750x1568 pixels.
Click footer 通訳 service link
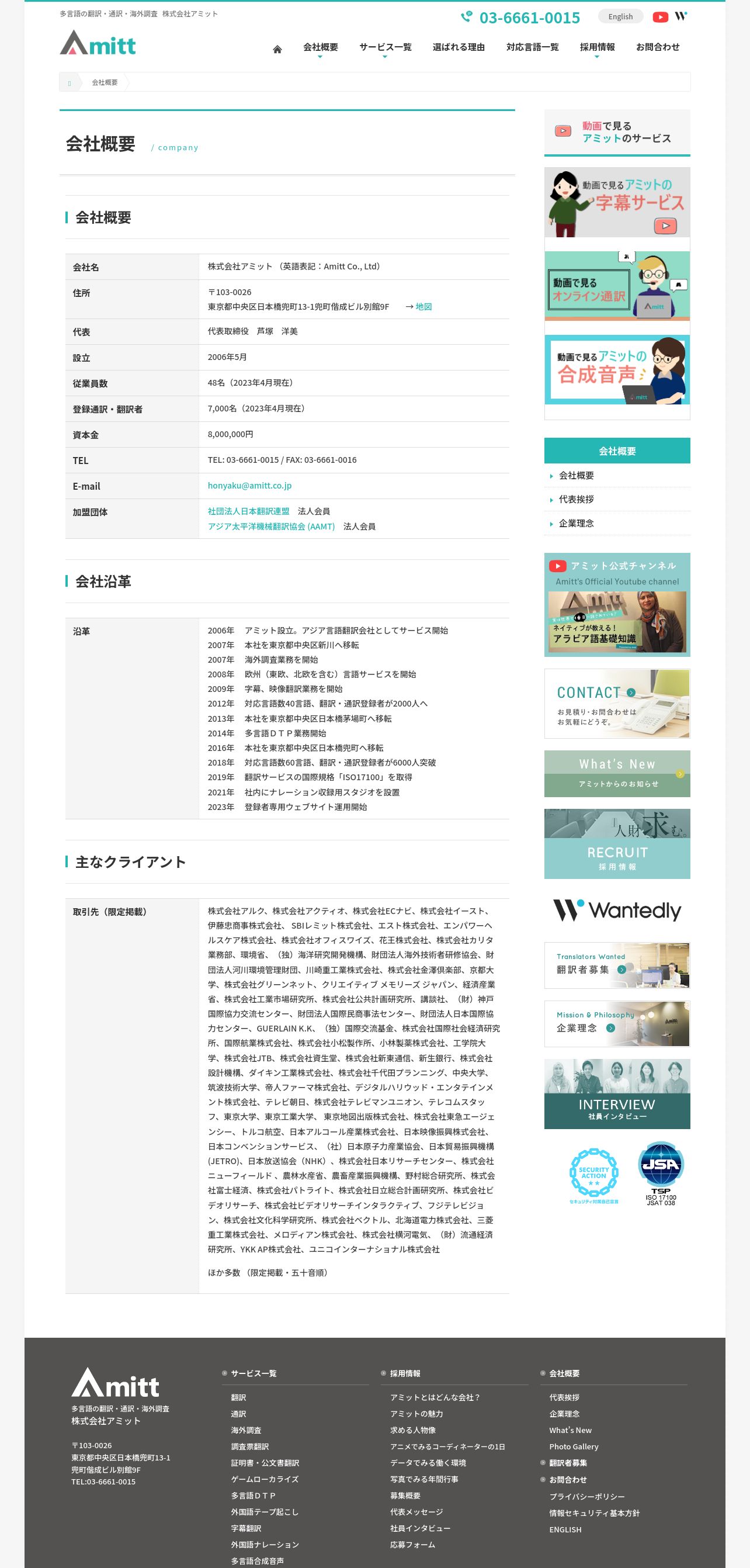pyautogui.click(x=238, y=1414)
